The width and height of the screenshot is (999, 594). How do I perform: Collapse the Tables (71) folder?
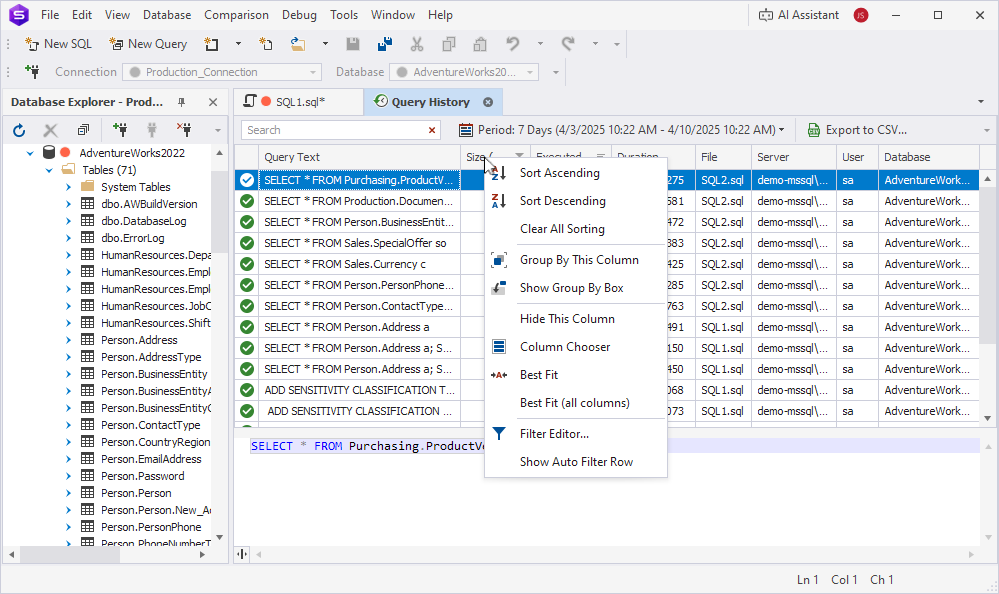click(x=47, y=169)
